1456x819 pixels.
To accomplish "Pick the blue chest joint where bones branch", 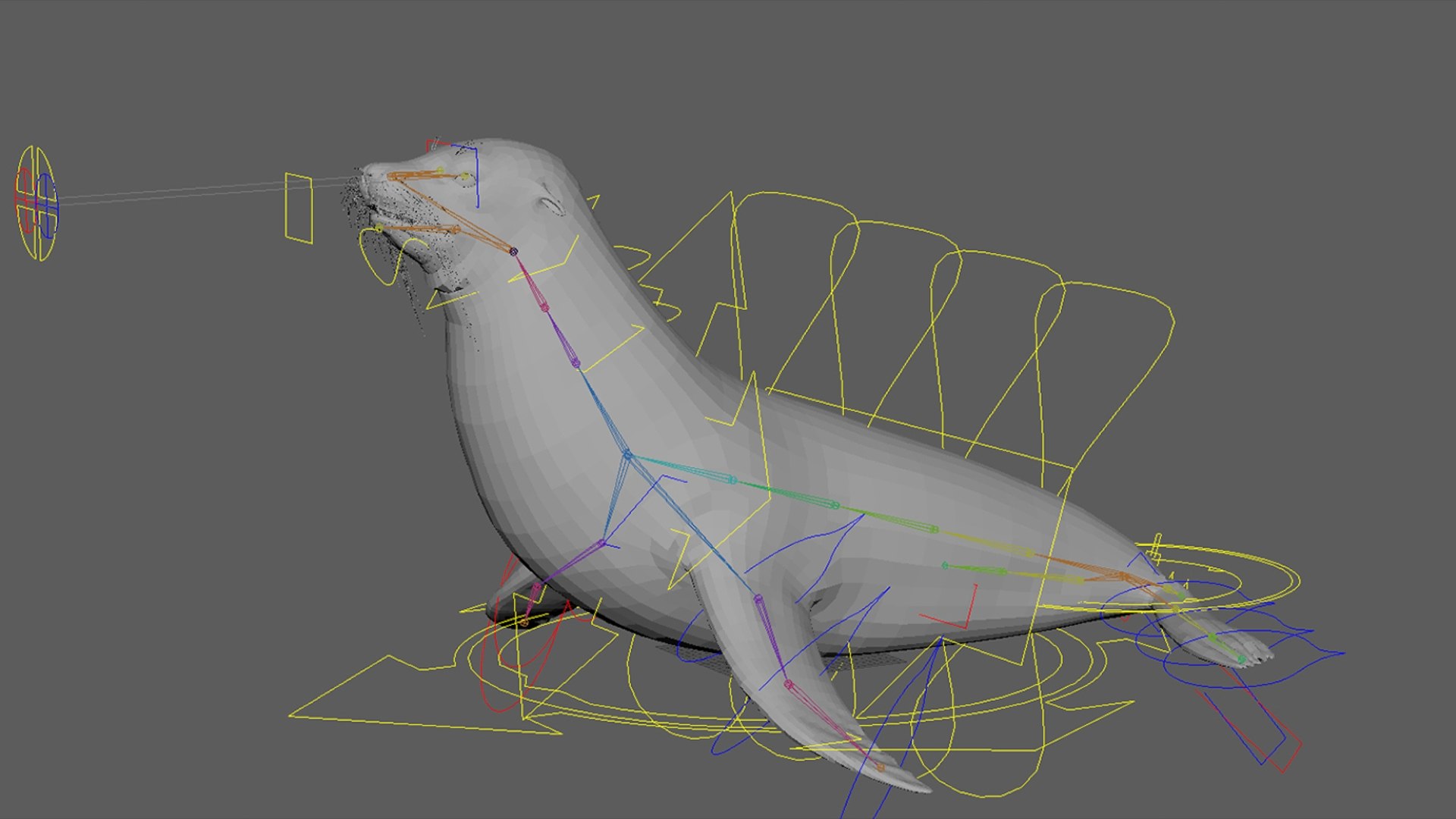I will pyautogui.click(x=627, y=455).
